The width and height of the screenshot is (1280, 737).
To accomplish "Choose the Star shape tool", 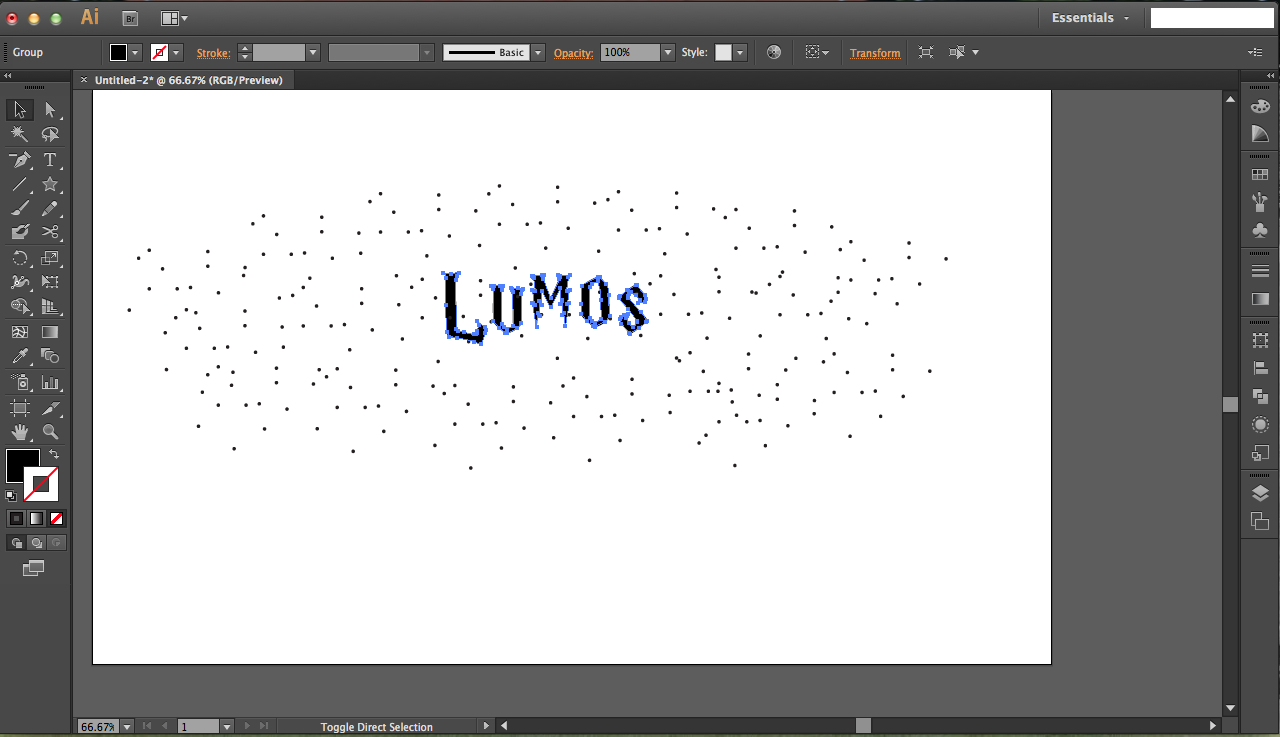I will pos(50,184).
